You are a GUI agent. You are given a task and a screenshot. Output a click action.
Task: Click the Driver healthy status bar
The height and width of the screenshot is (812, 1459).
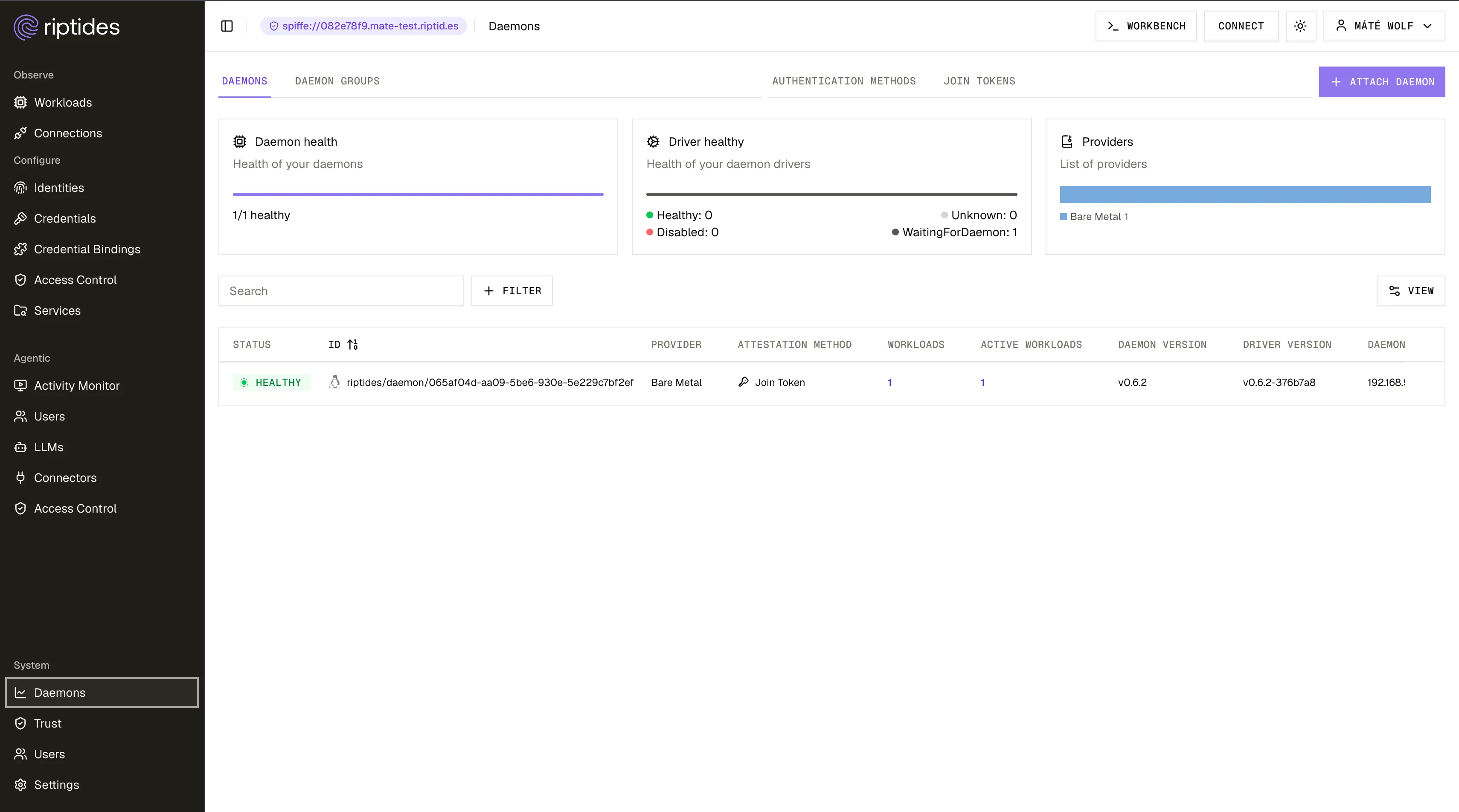[831, 194]
